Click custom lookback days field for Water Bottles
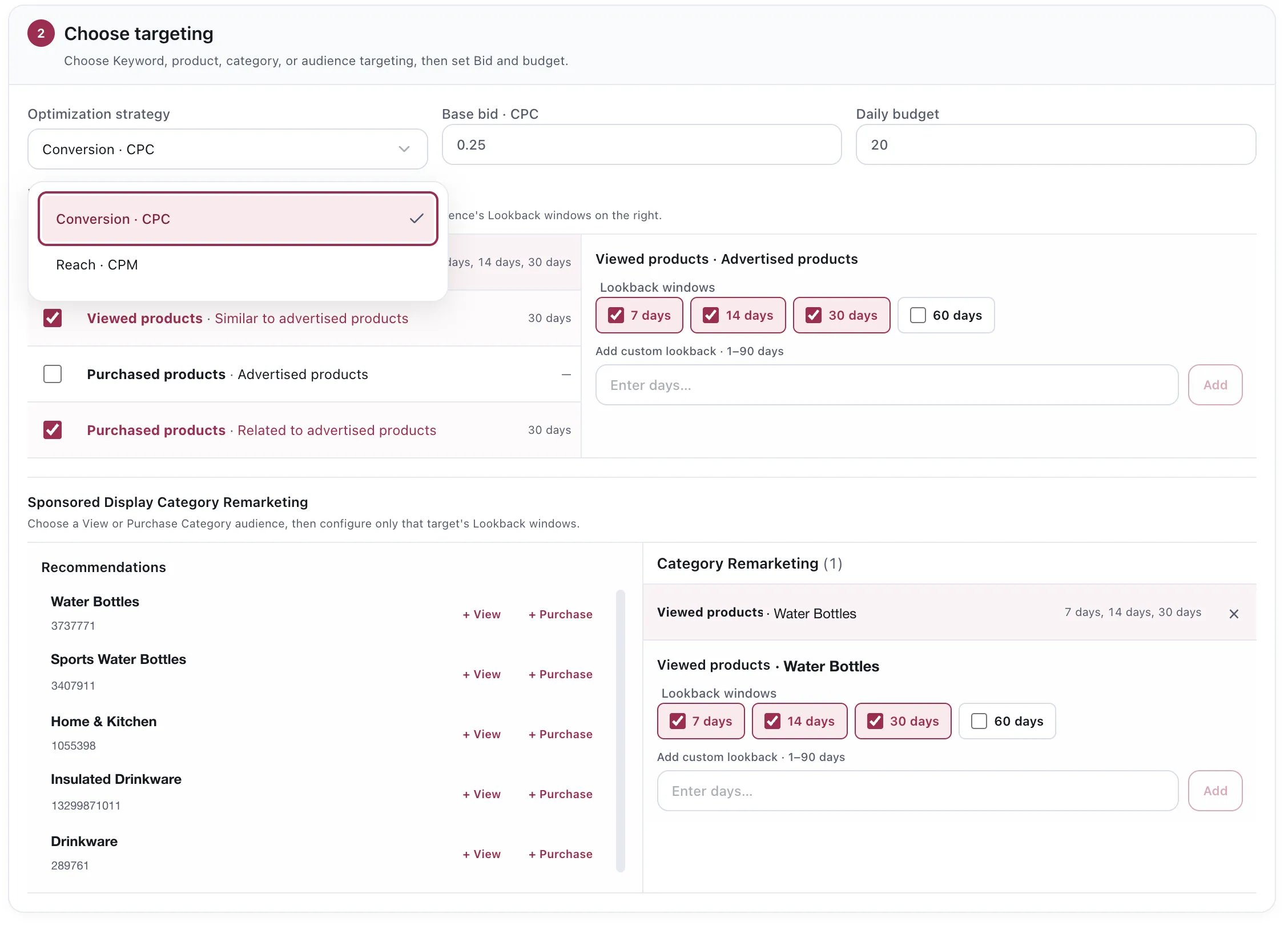 pyautogui.click(x=917, y=791)
